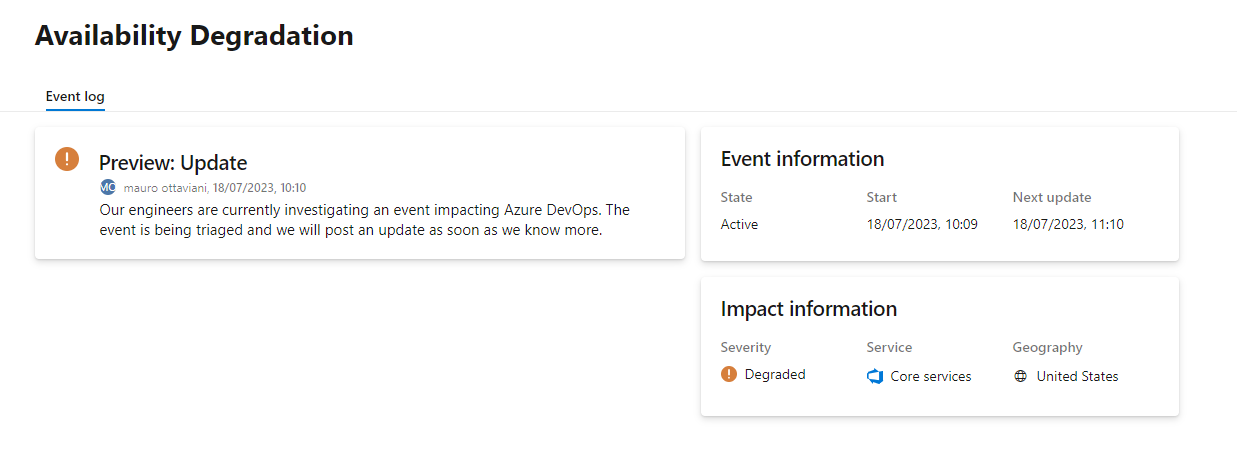1237x449 pixels.
Task: Click the orange warning icon beside Preview: Update
Action: pos(66,158)
